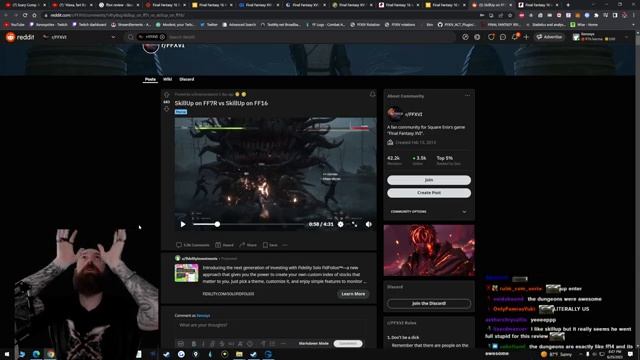The image size is (640, 360).
Task: Go to Reddit home via logo
Action: tap(20, 37)
